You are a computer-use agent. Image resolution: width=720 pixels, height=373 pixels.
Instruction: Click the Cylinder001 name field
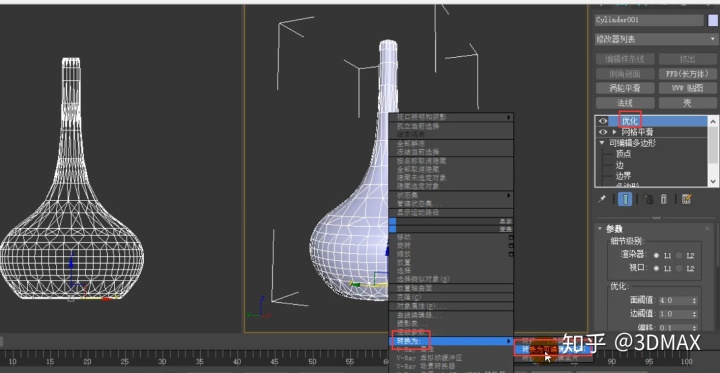tap(649, 20)
